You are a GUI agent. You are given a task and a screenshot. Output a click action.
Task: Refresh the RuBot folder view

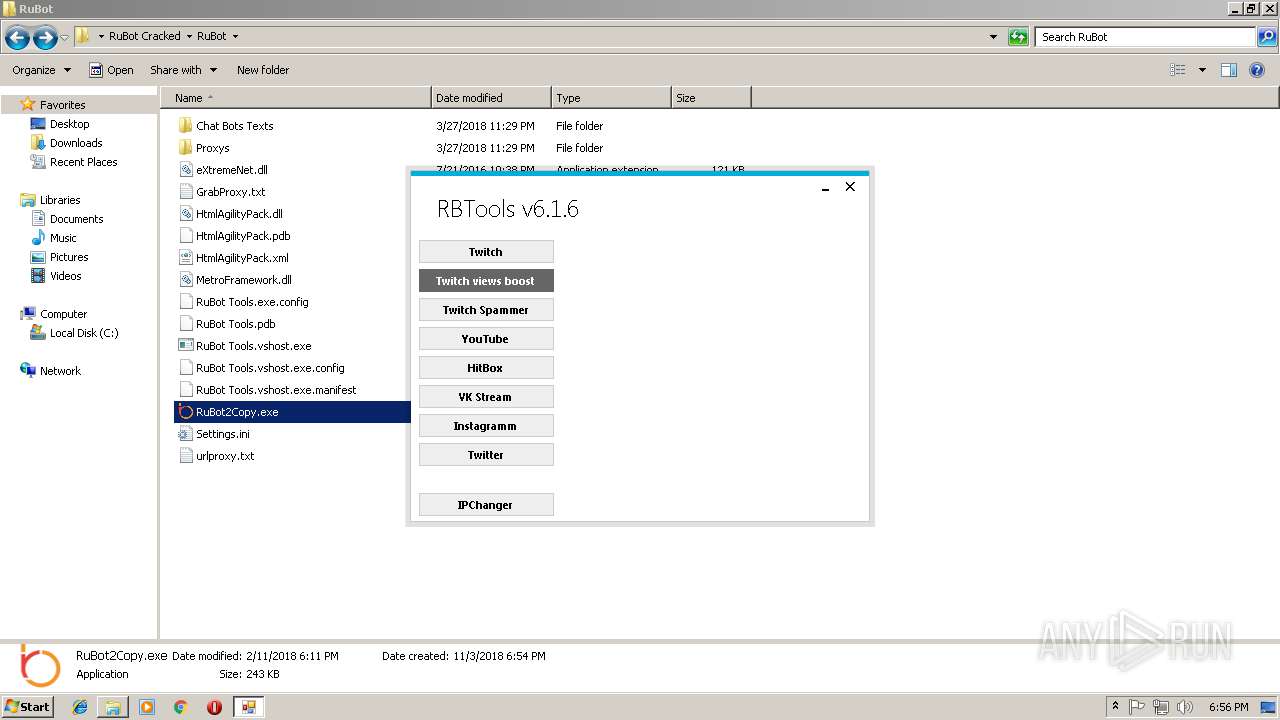(1018, 37)
